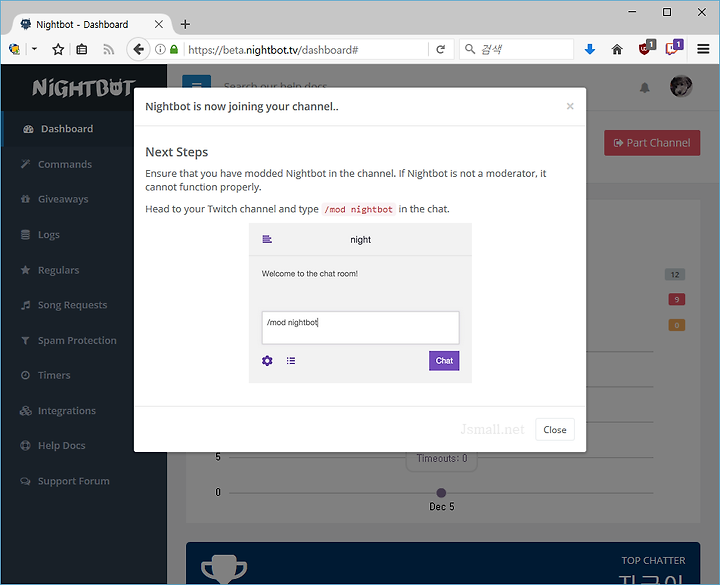Open Commands in the sidebar
Image resolution: width=720 pixels, height=585 pixels.
[65, 164]
